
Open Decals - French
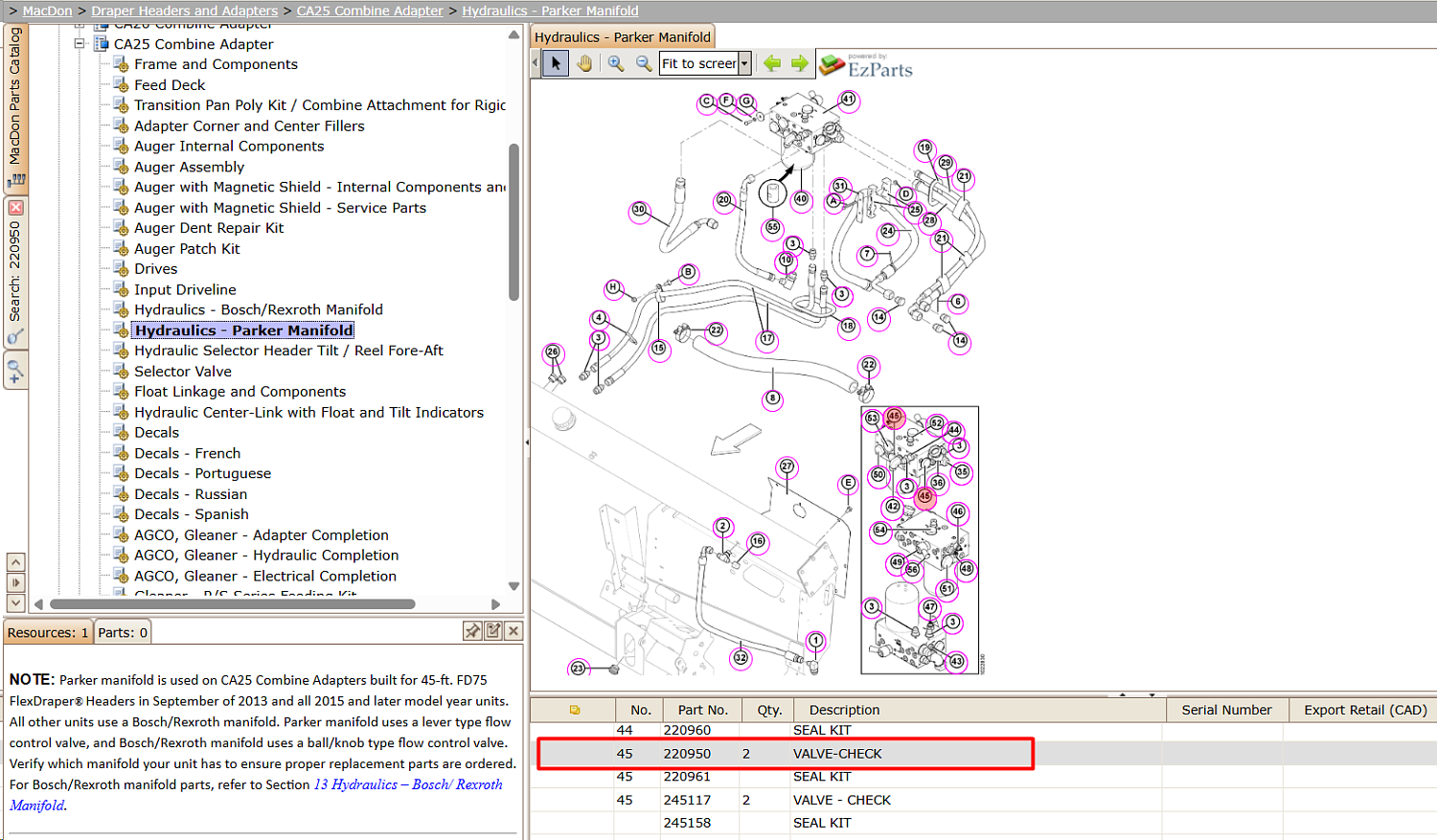click(188, 454)
